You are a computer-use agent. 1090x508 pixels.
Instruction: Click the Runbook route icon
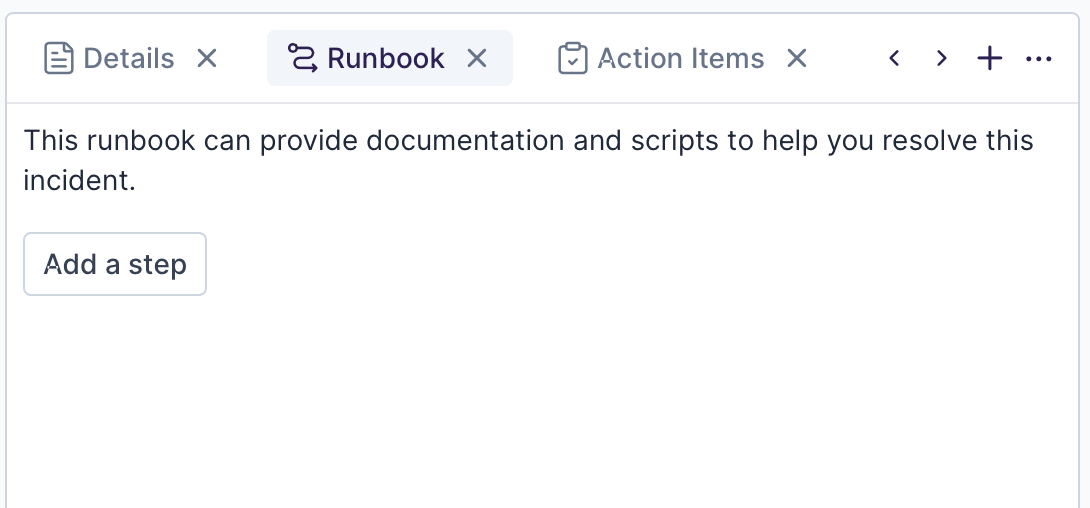[302, 59]
